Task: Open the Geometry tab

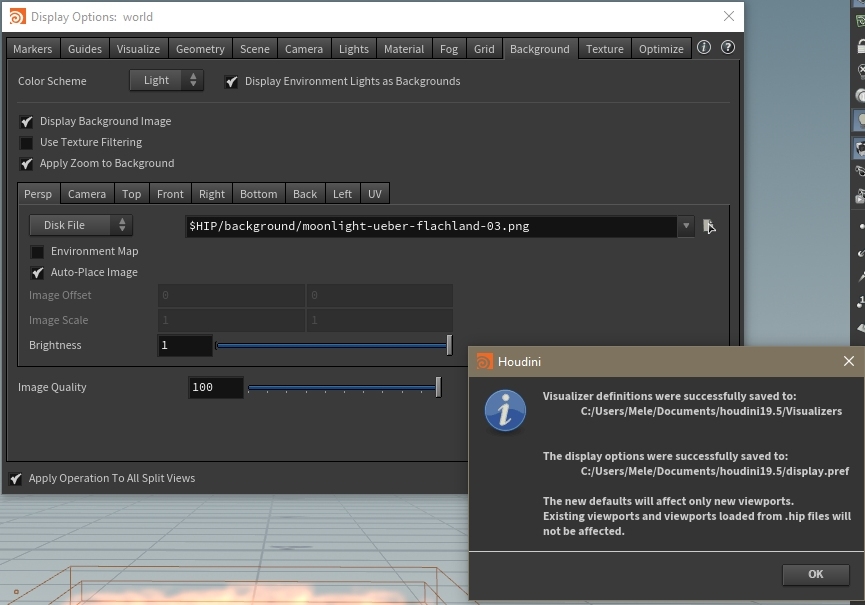Action: coord(200,49)
